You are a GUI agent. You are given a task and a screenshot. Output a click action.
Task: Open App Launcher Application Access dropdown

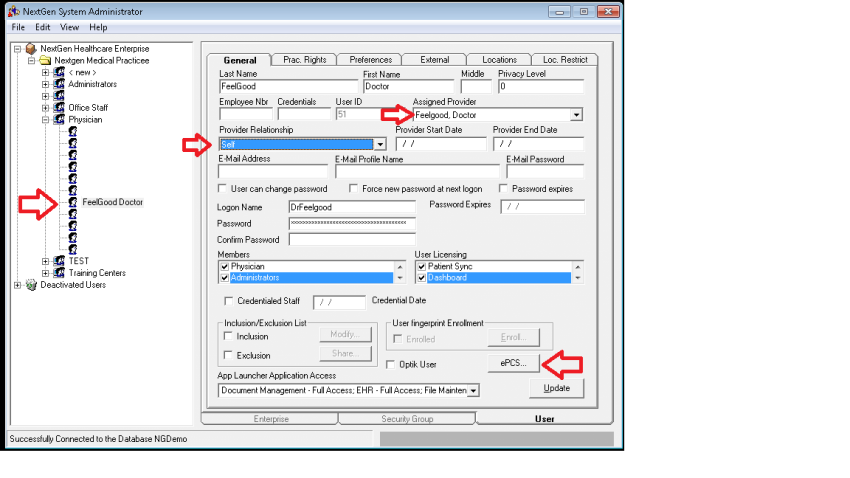coord(473,390)
